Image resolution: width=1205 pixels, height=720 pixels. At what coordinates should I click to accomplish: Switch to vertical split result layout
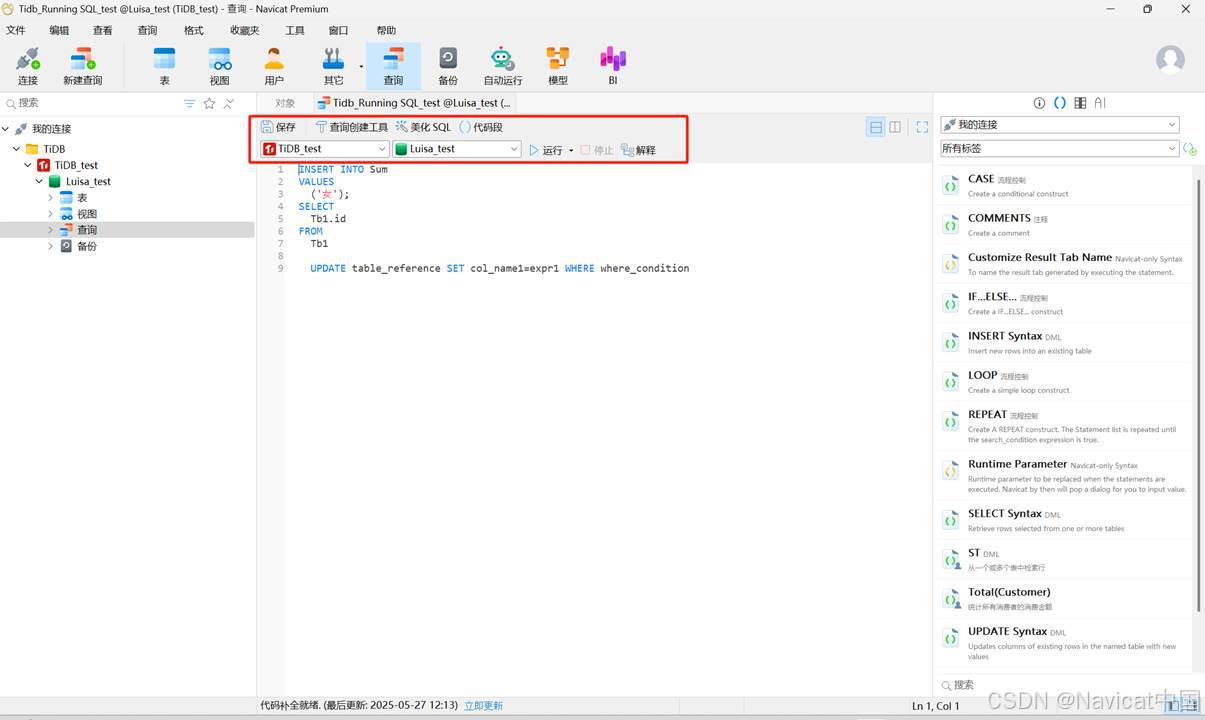pos(895,127)
